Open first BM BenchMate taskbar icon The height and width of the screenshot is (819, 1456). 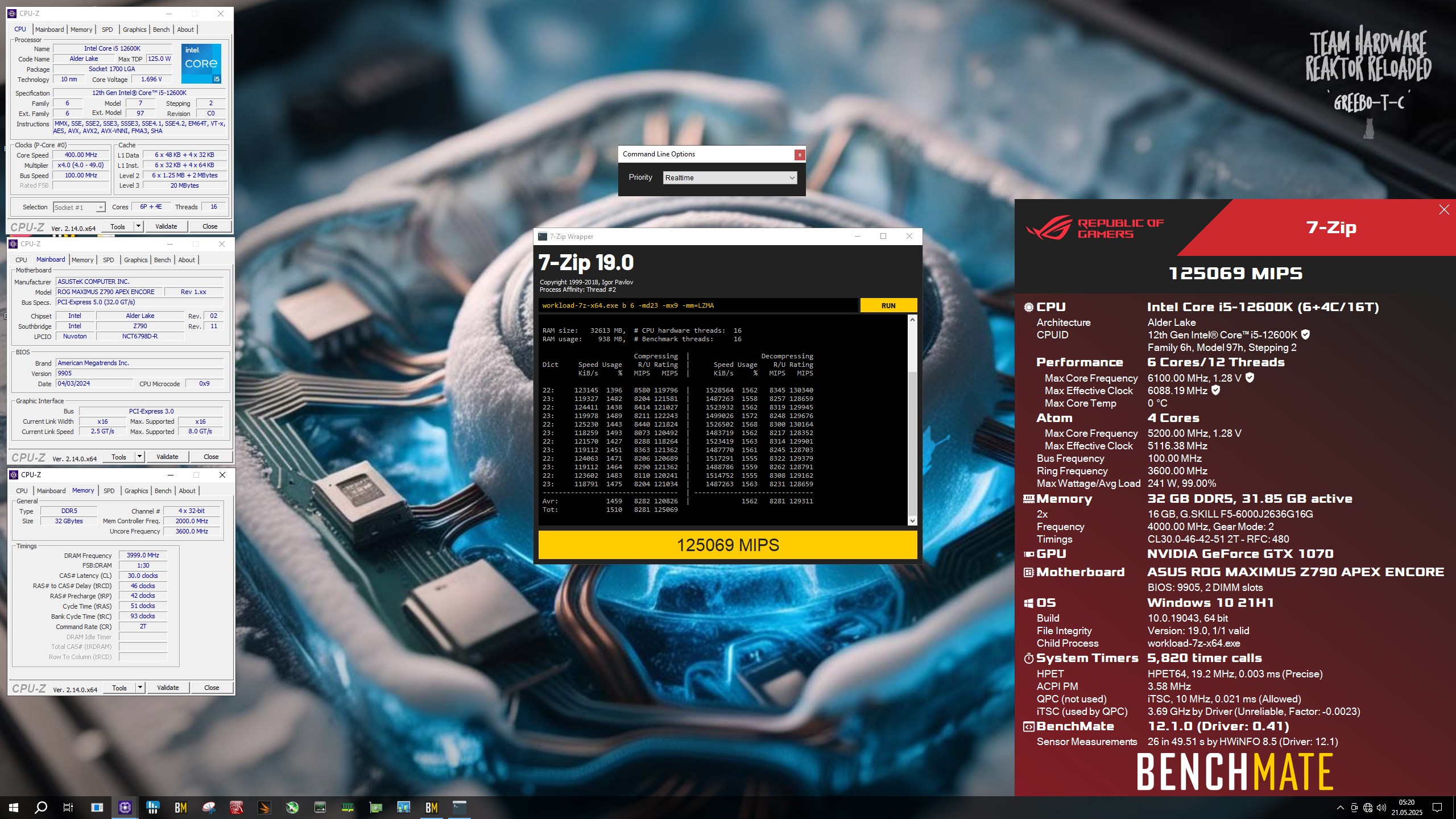coord(180,807)
